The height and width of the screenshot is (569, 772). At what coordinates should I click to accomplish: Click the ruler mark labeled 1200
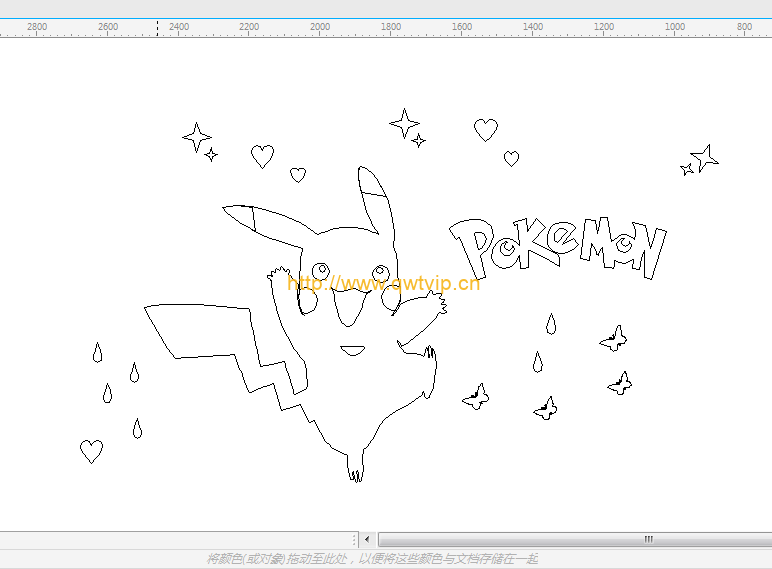tap(604, 27)
